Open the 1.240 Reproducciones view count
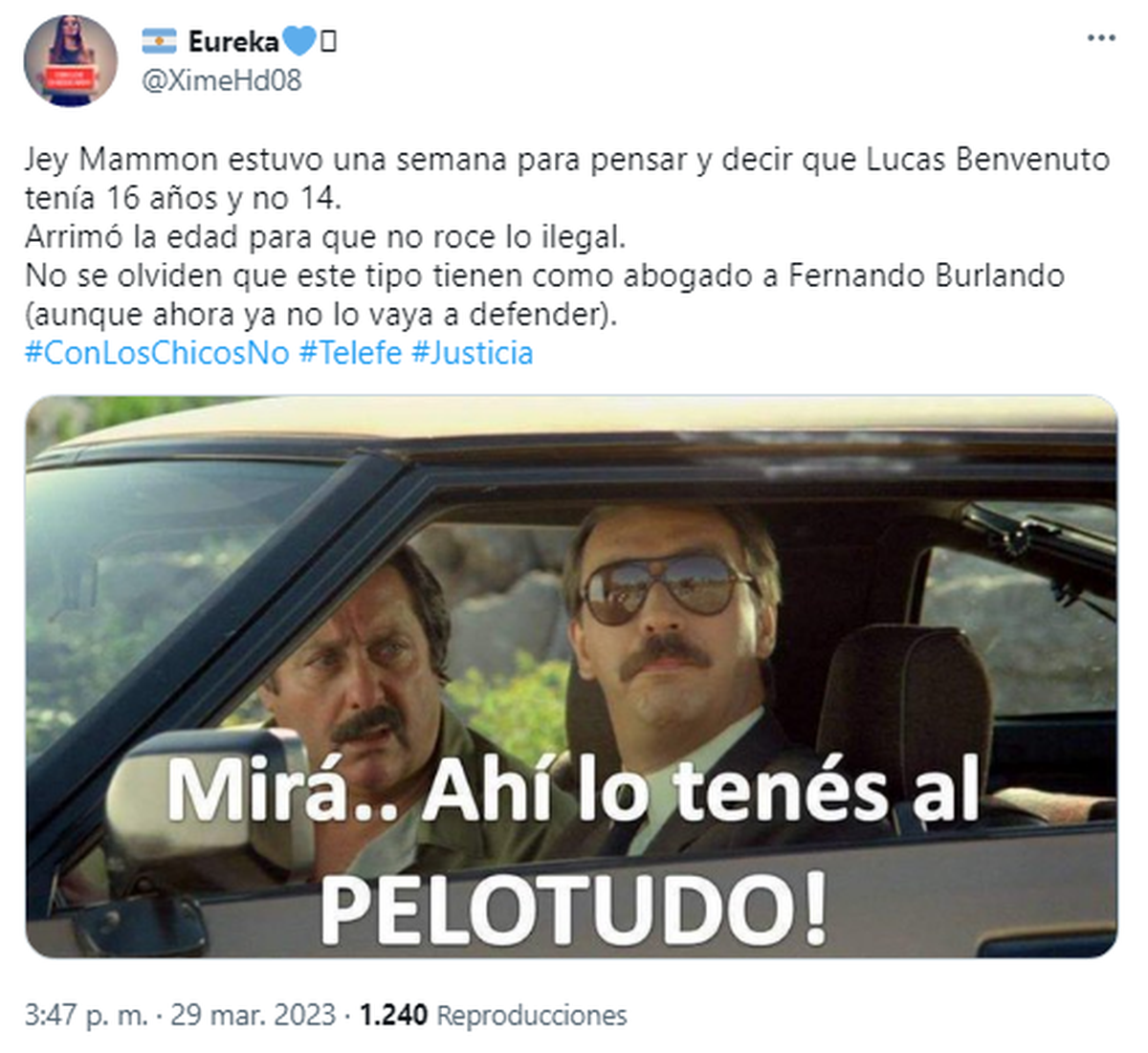Image resolution: width=1148 pixels, height=1053 pixels. [493, 1015]
